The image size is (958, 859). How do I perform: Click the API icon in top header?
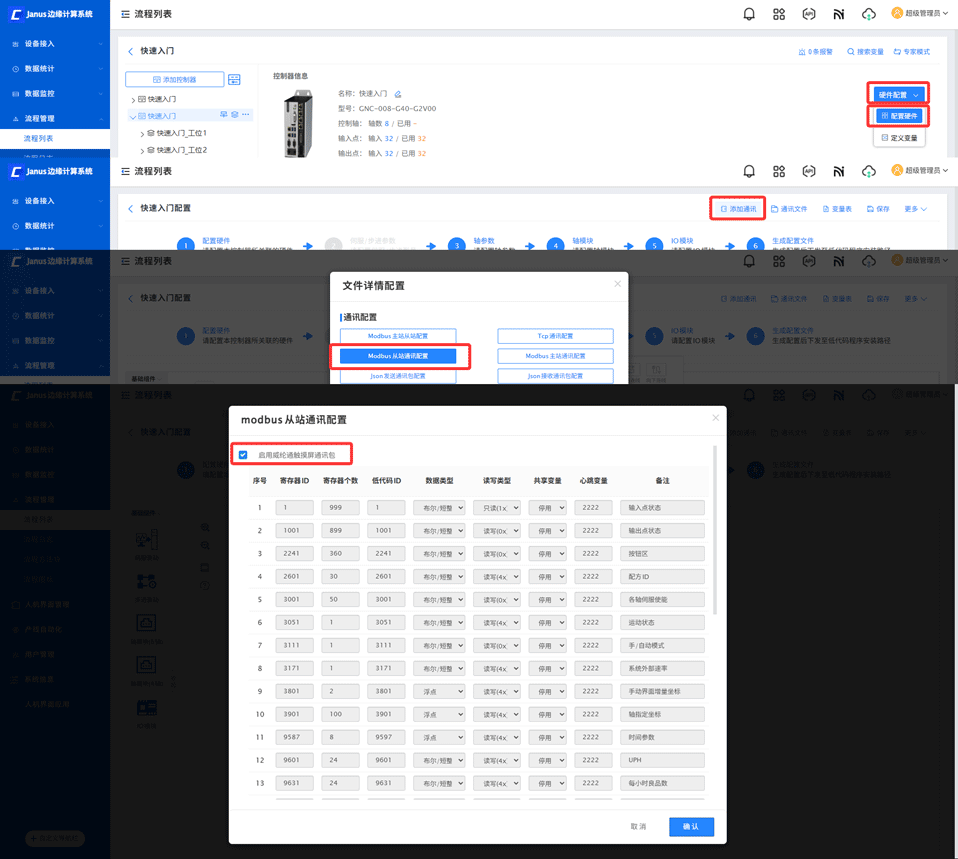coord(808,14)
